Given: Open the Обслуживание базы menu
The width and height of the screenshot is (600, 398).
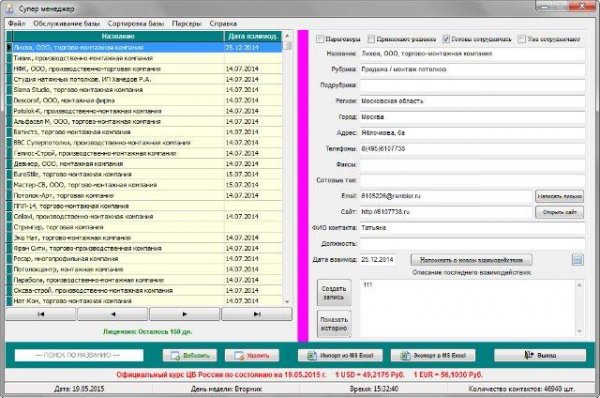Looking at the screenshot, I should click(x=66, y=23).
